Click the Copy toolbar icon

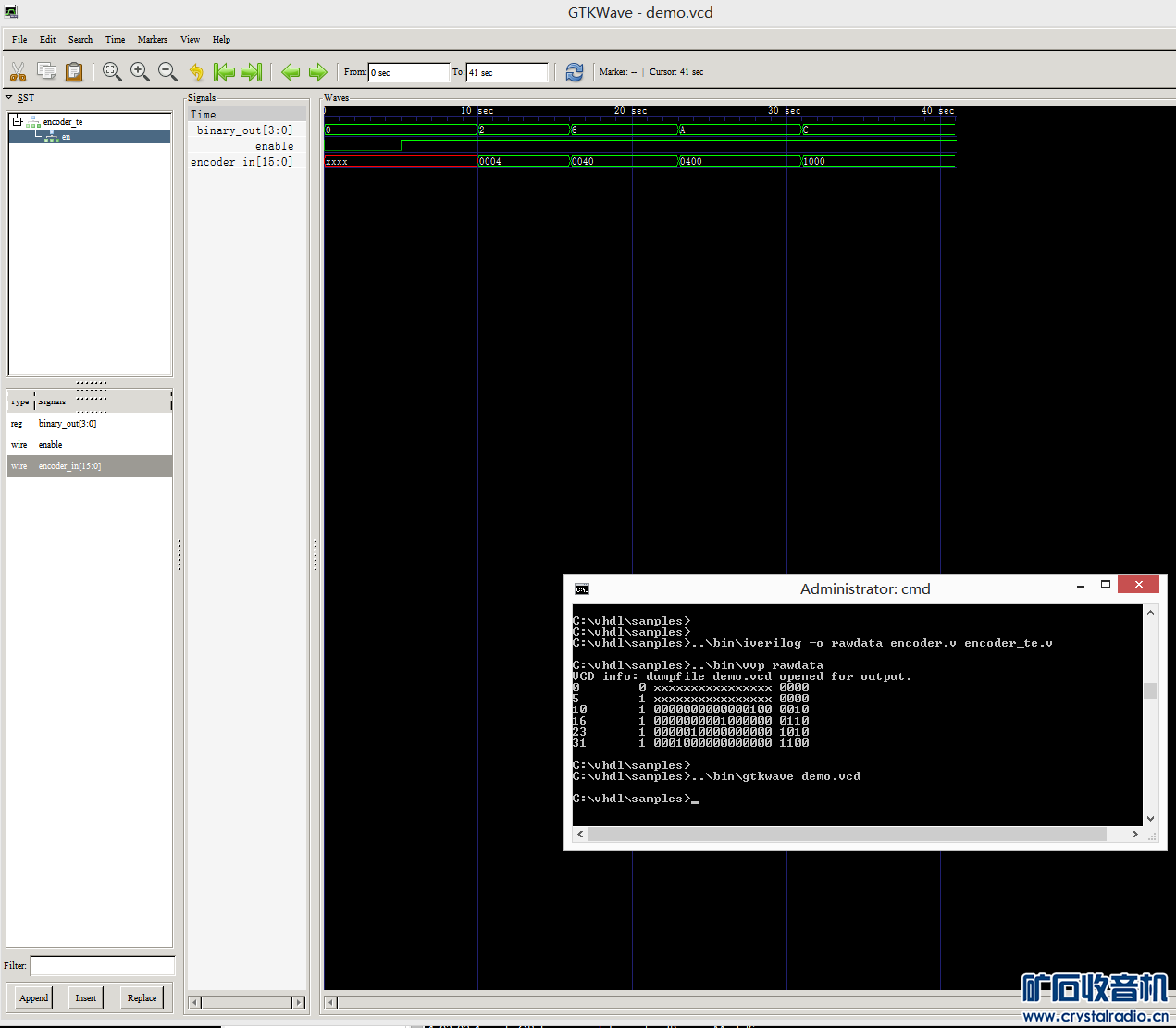(46, 71)
